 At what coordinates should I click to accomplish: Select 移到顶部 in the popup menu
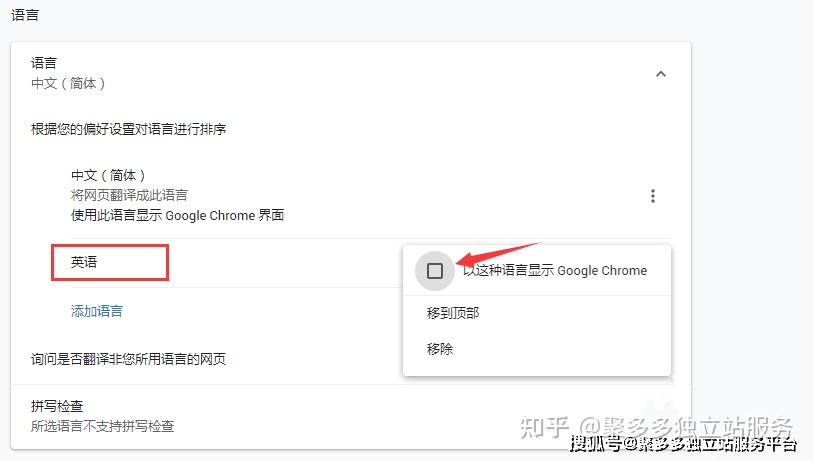pyautogui.click(x=453, y=313)
